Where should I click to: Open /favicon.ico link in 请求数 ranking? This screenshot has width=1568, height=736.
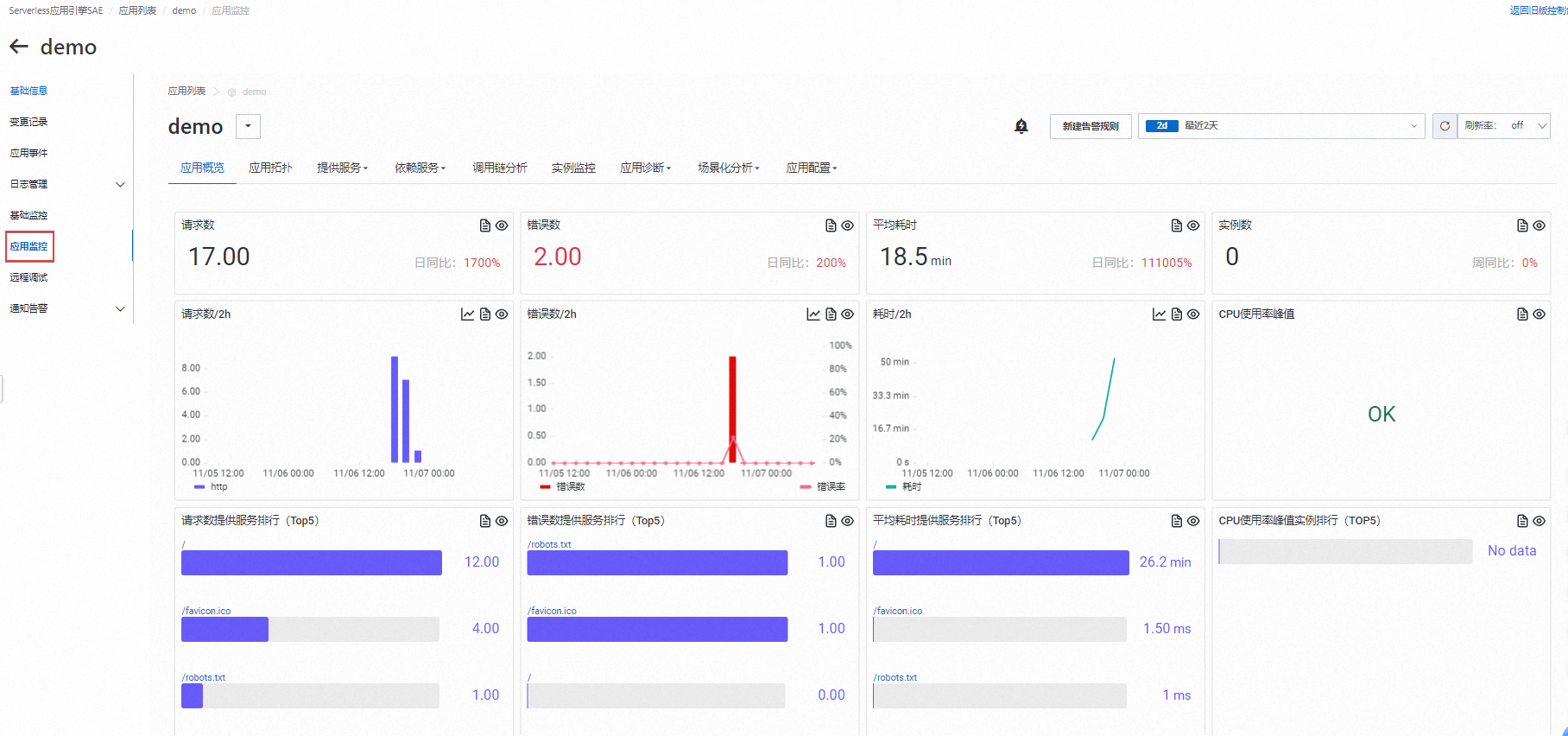(206, 611)
